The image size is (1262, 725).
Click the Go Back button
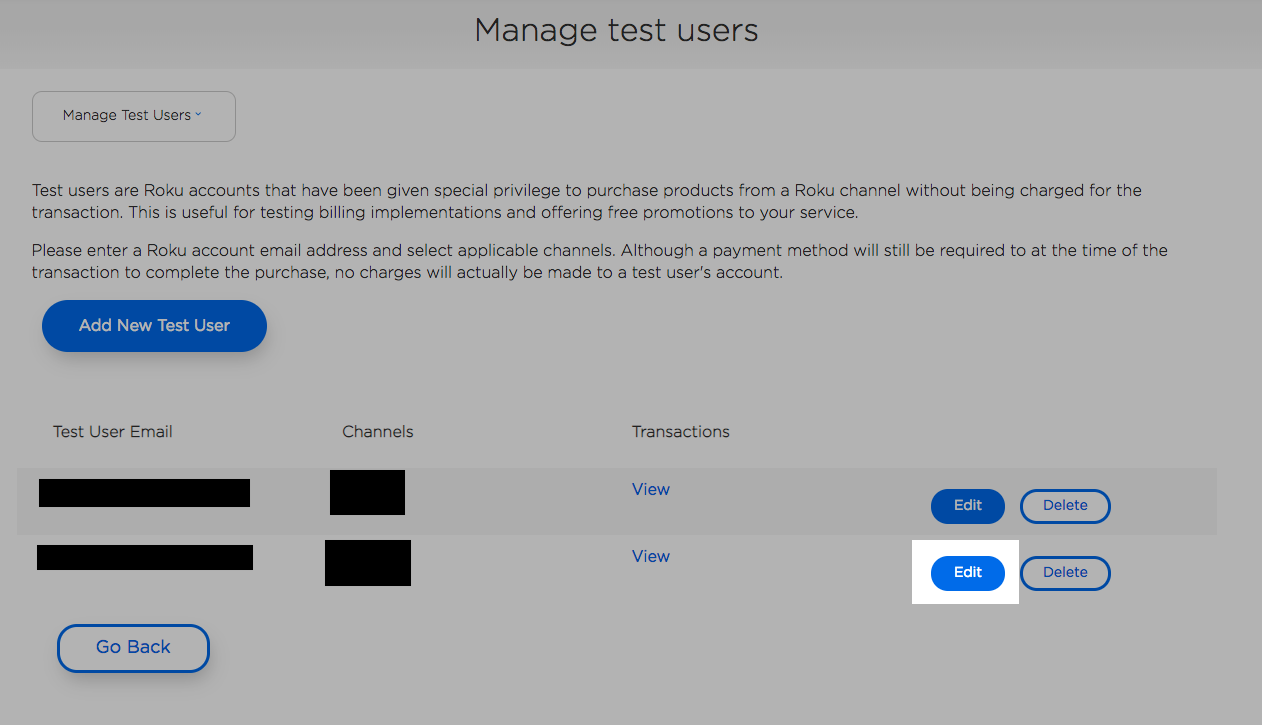pyautogui.click(x=133, y=648)
